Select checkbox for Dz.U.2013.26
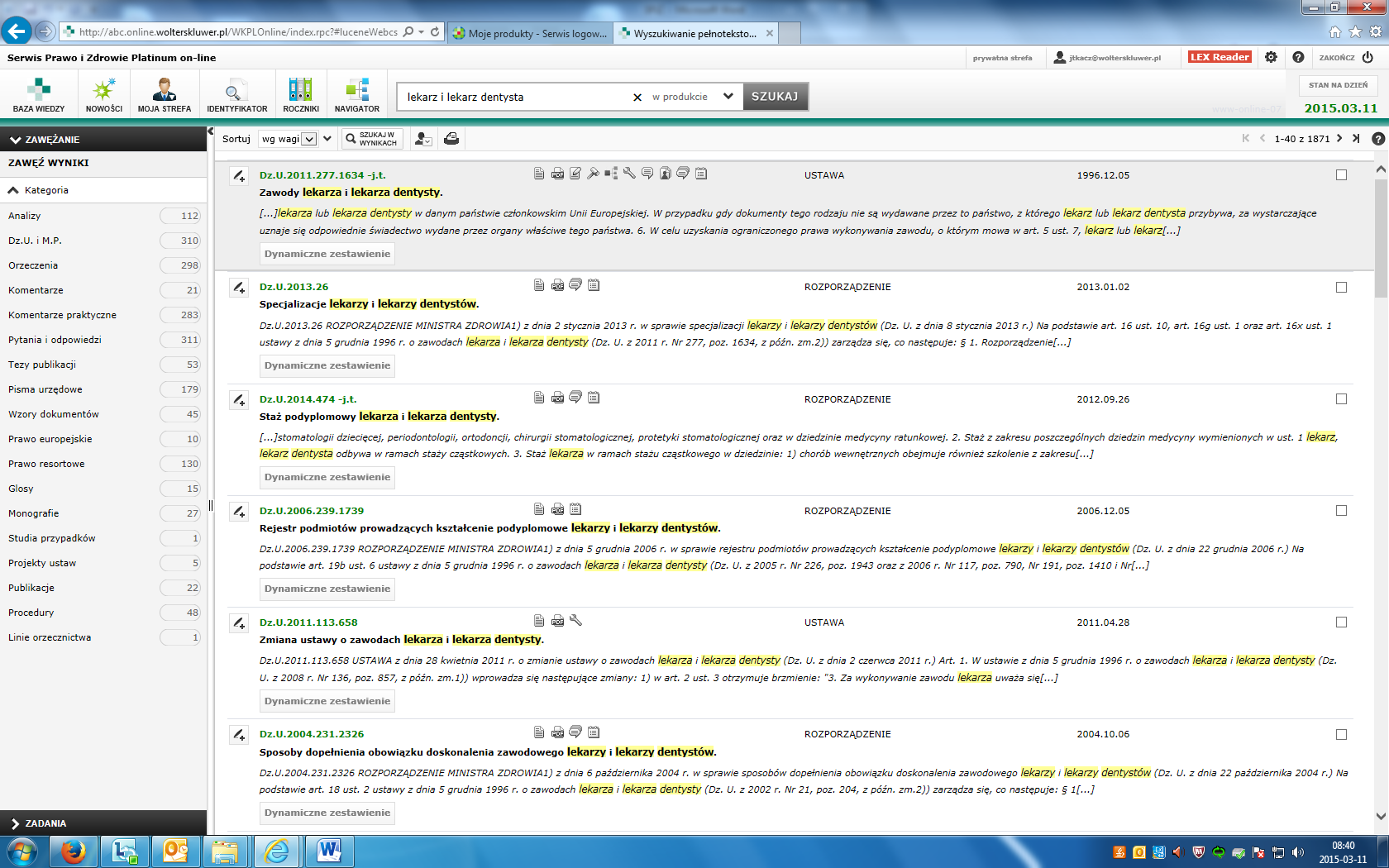Image resolution: width=1389 pixels, height=868 pixels. [1341, 288]
